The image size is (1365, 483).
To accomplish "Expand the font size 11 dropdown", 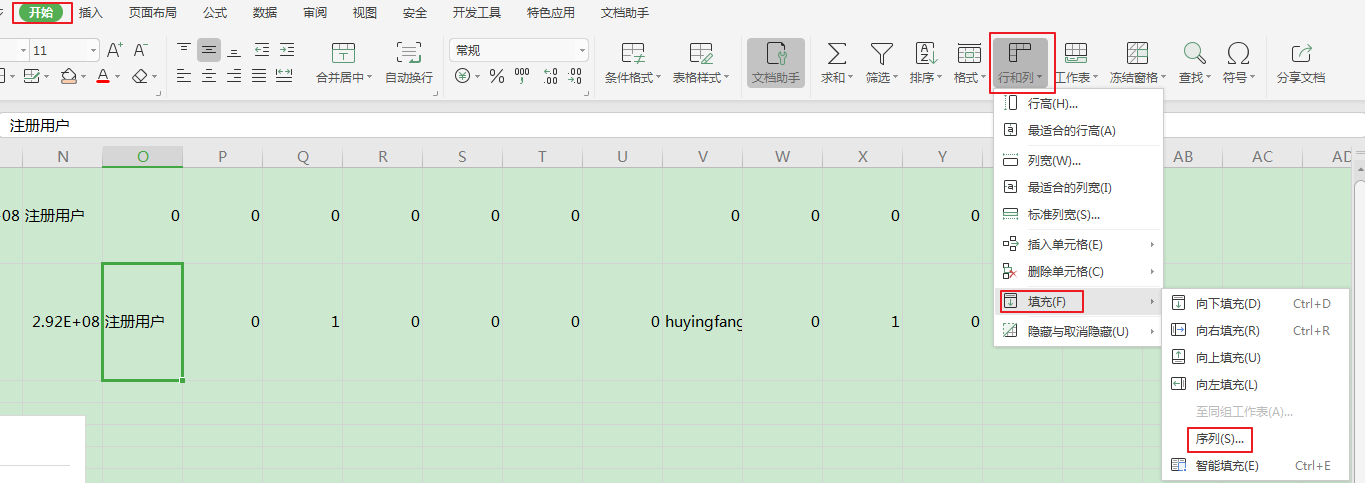I will tap(94, 50).
